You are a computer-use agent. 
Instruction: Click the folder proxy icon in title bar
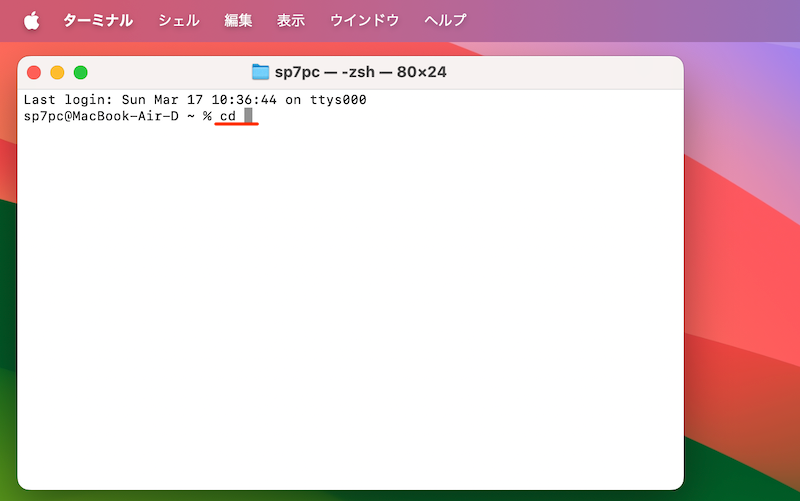tap(261, 72)
